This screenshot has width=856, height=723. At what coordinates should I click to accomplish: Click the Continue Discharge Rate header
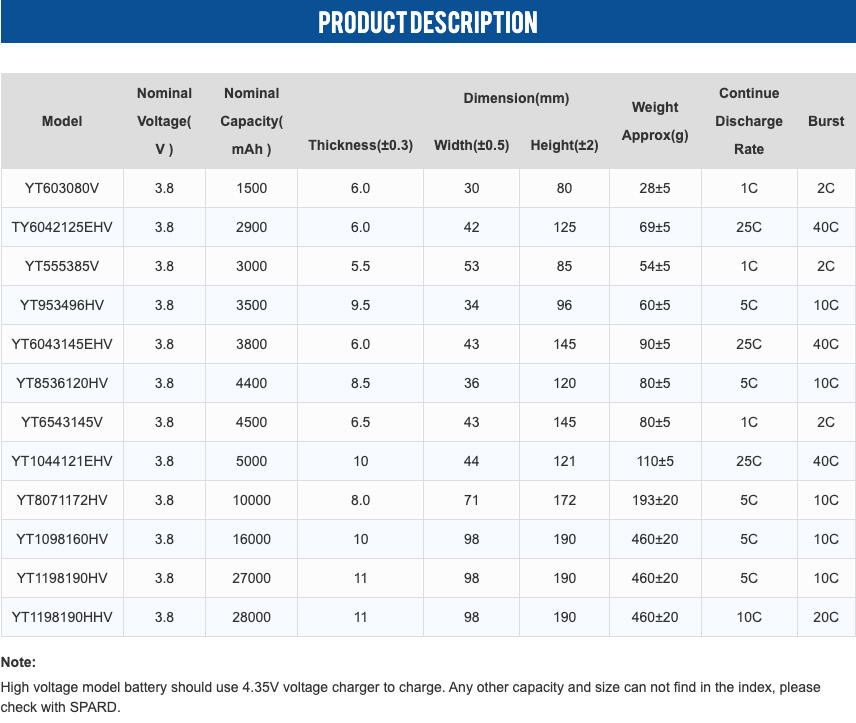tap(749, 121)
